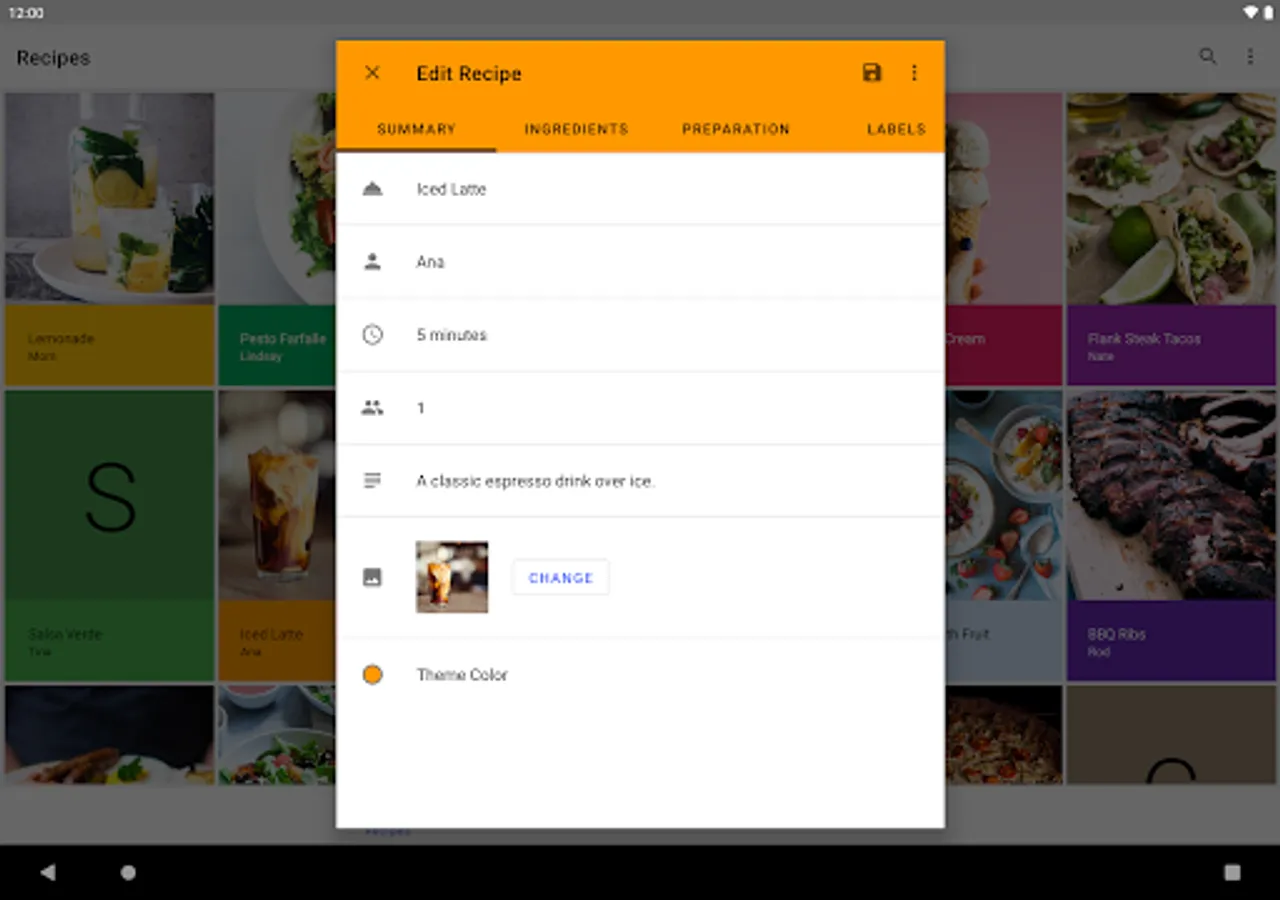Edit the description about classic espresso drink
This screenshot has width=1280, height=900.
pos(640,481)
